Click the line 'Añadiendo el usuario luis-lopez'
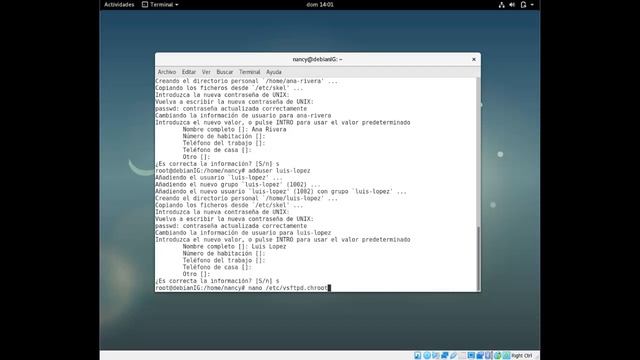This screenshot has height=360, width=640. pyautogui.click(x=219, y=178)
